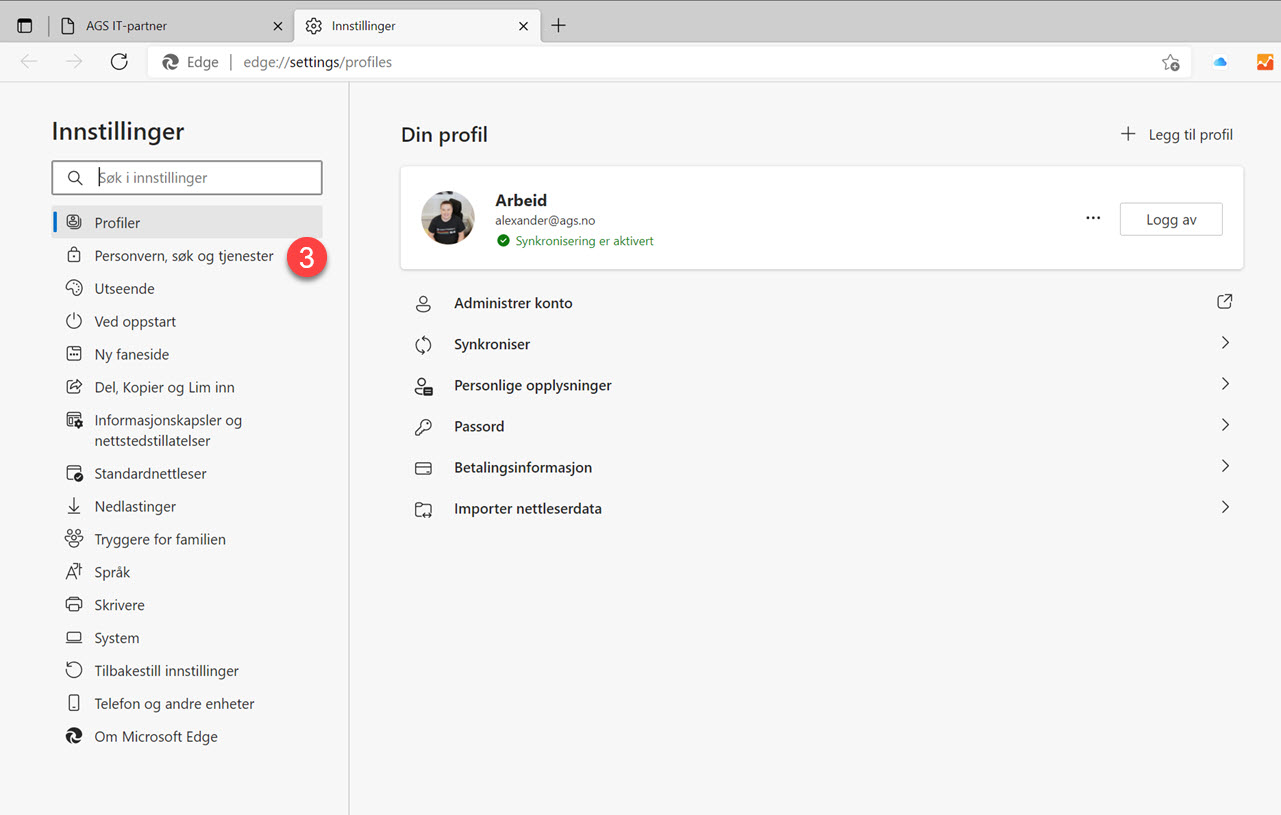The image size is (1281, 815).
Task: Open Om Microsoft Edge section
Action: tap(187, 737)
